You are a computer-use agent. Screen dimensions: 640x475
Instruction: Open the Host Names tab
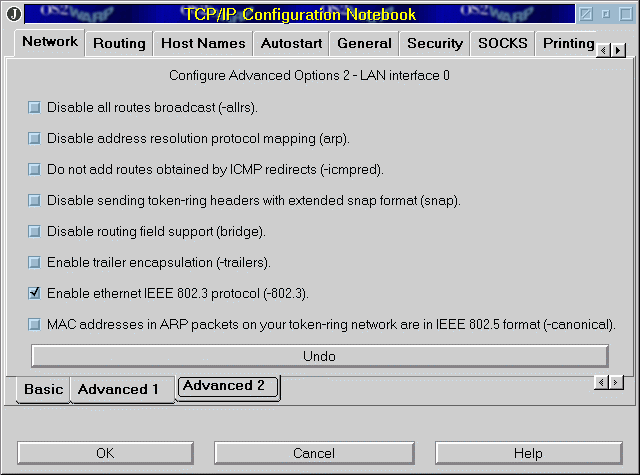click(203, 43)
